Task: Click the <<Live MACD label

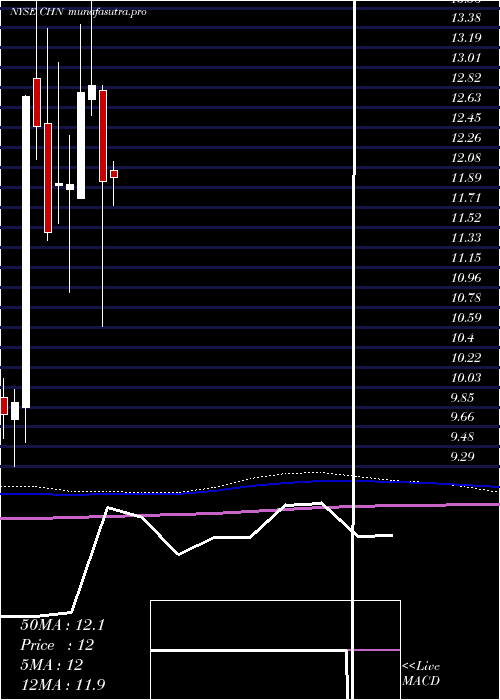Action: [x=421, y=674]
